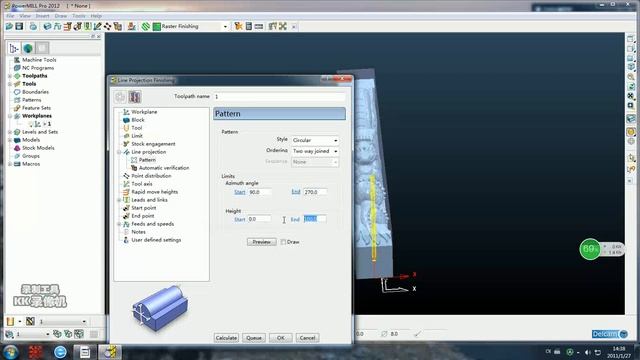Click the Save Project disk icon
The image size is (640, 360).
(19, 27)
